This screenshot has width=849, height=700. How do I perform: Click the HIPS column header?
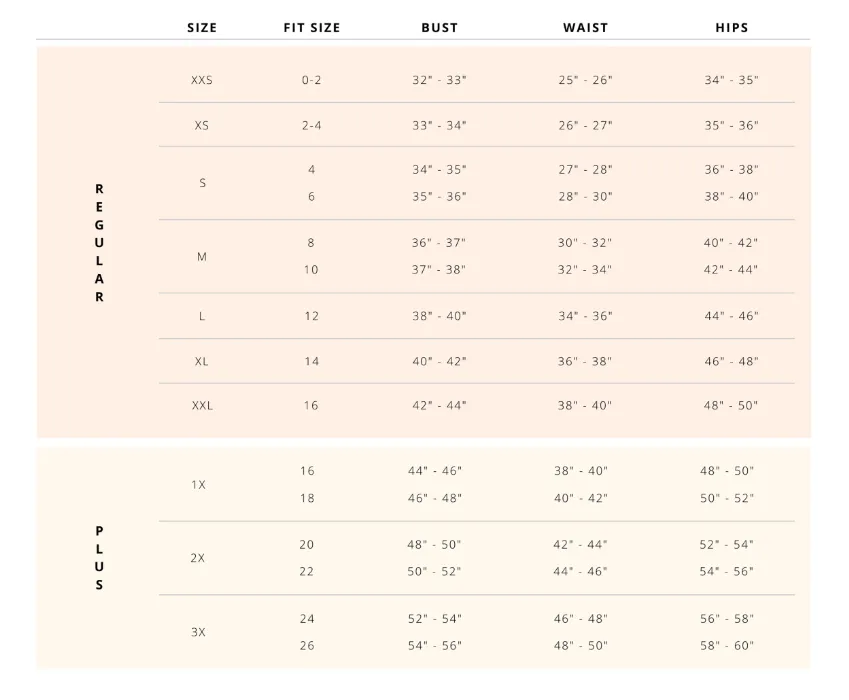(732, 28)
